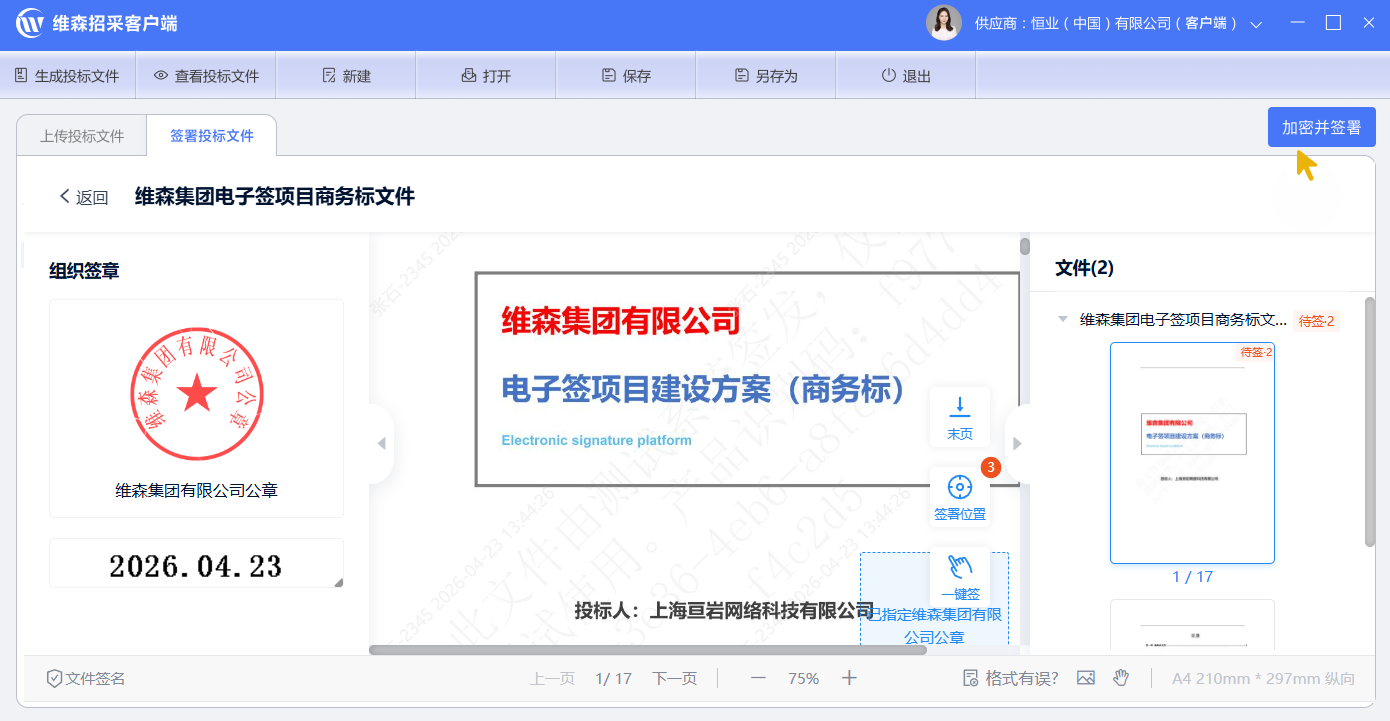Go back using the 返回 link
Image resolution: width=1390 pixels, height=721 pixels.
coord(83,197)
